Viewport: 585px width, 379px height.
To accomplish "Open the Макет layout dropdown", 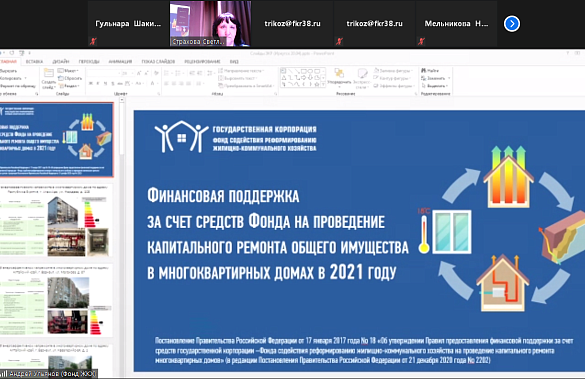I will (x=68, y=71).
